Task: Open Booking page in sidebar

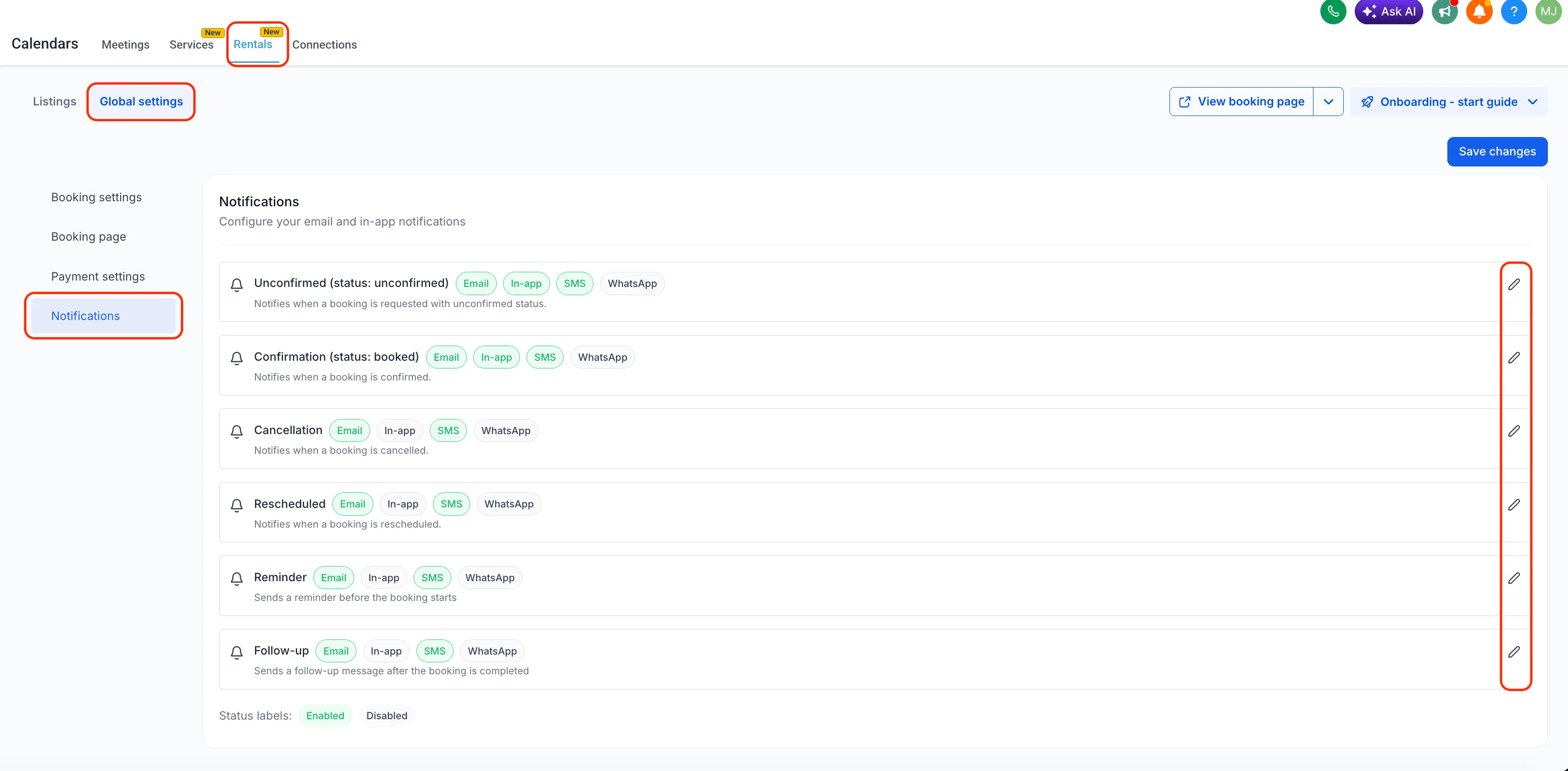Action: (x=88, y=237)
